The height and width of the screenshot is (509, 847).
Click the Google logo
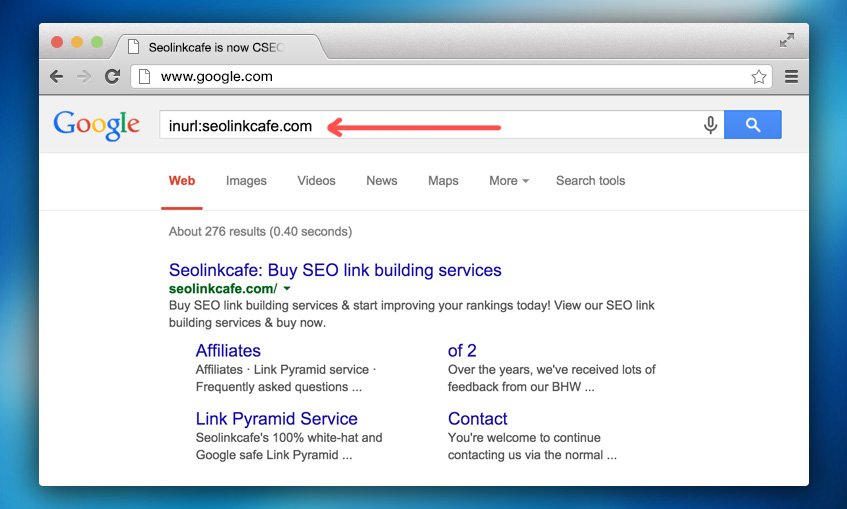97,125
